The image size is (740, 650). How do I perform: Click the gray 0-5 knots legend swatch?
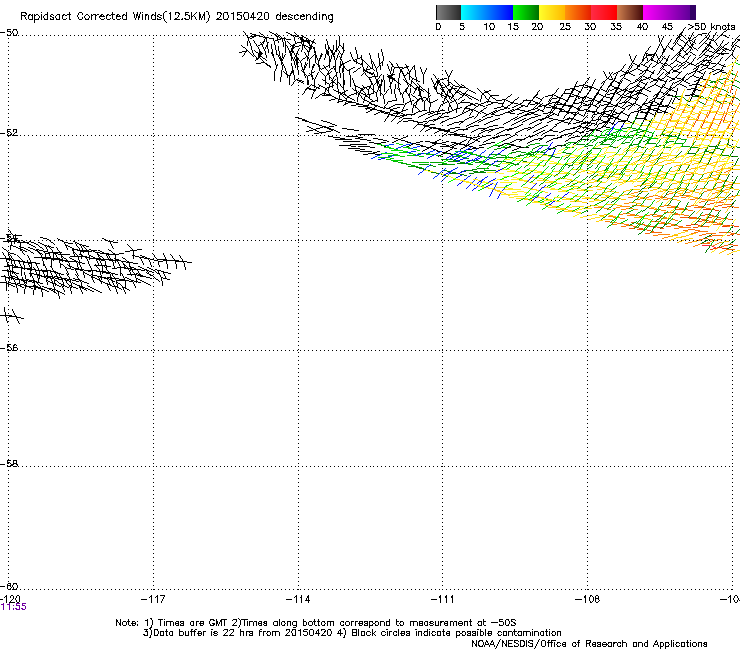point(448,12)
